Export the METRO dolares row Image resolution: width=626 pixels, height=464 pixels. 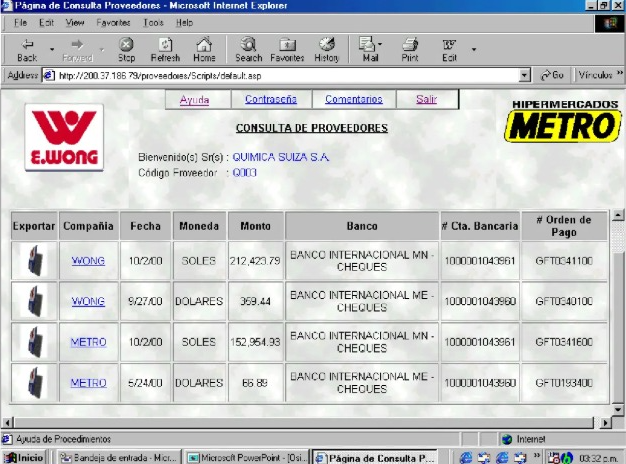click(x=34, y=383)
